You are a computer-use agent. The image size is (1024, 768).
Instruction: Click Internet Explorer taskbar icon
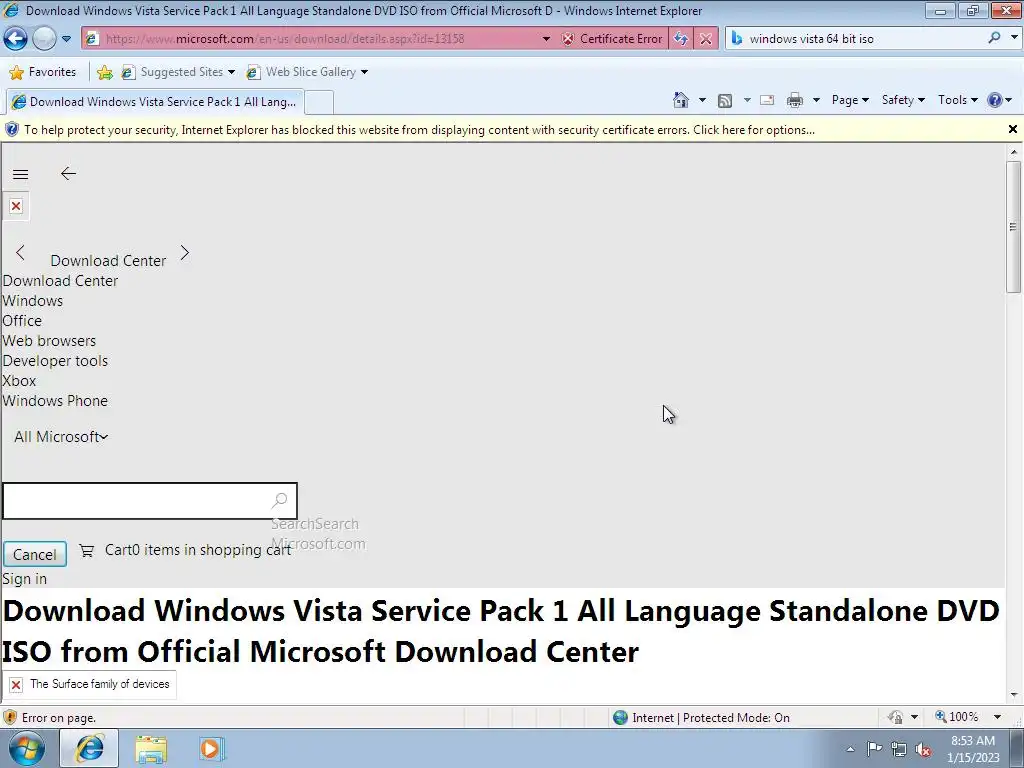click(89, 748)
